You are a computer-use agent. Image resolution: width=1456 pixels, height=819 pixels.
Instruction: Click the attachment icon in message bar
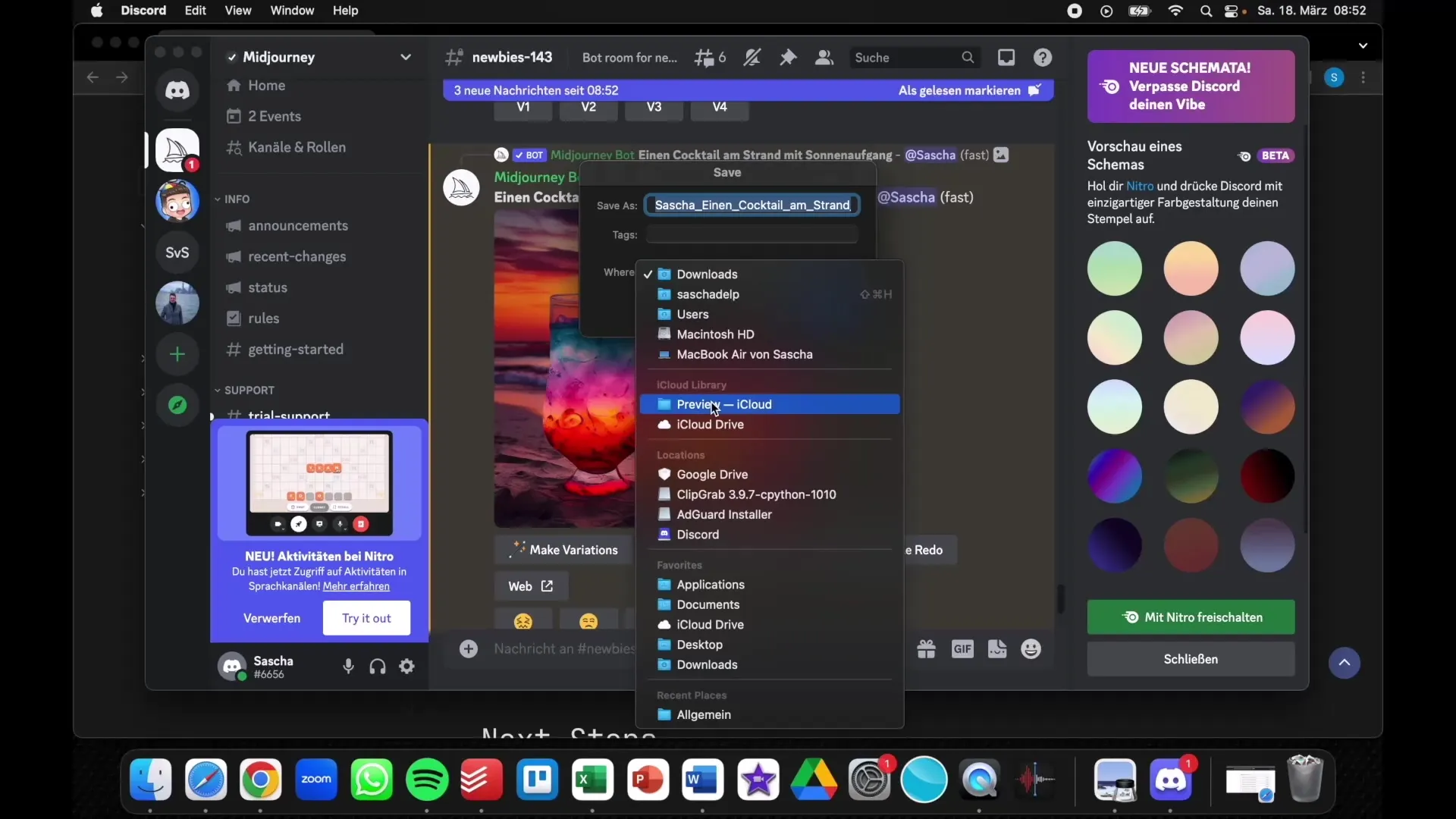pyautogui.click(x=466, y=649)
